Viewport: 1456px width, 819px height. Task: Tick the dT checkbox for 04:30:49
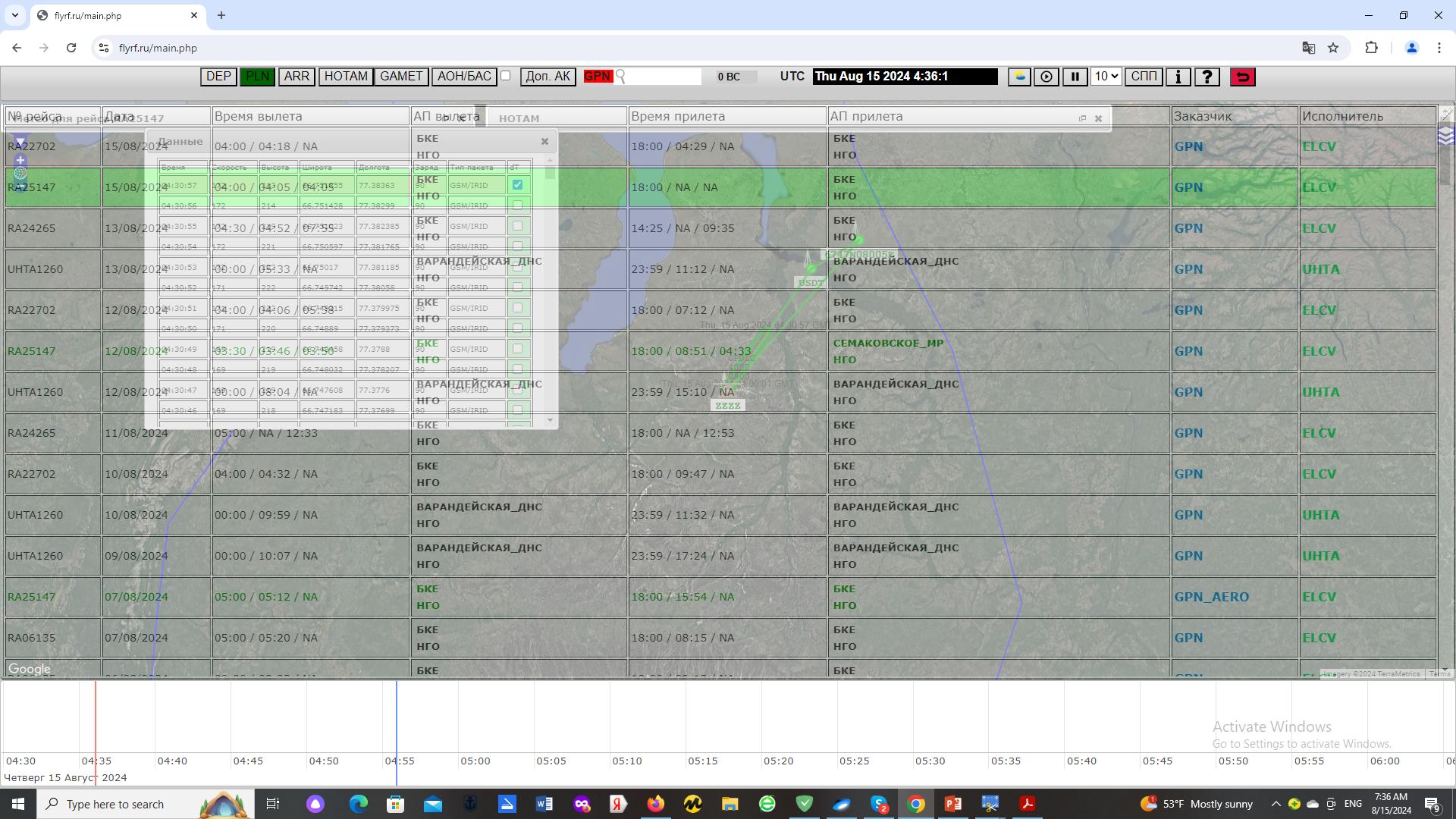click(x=517, y=348)
